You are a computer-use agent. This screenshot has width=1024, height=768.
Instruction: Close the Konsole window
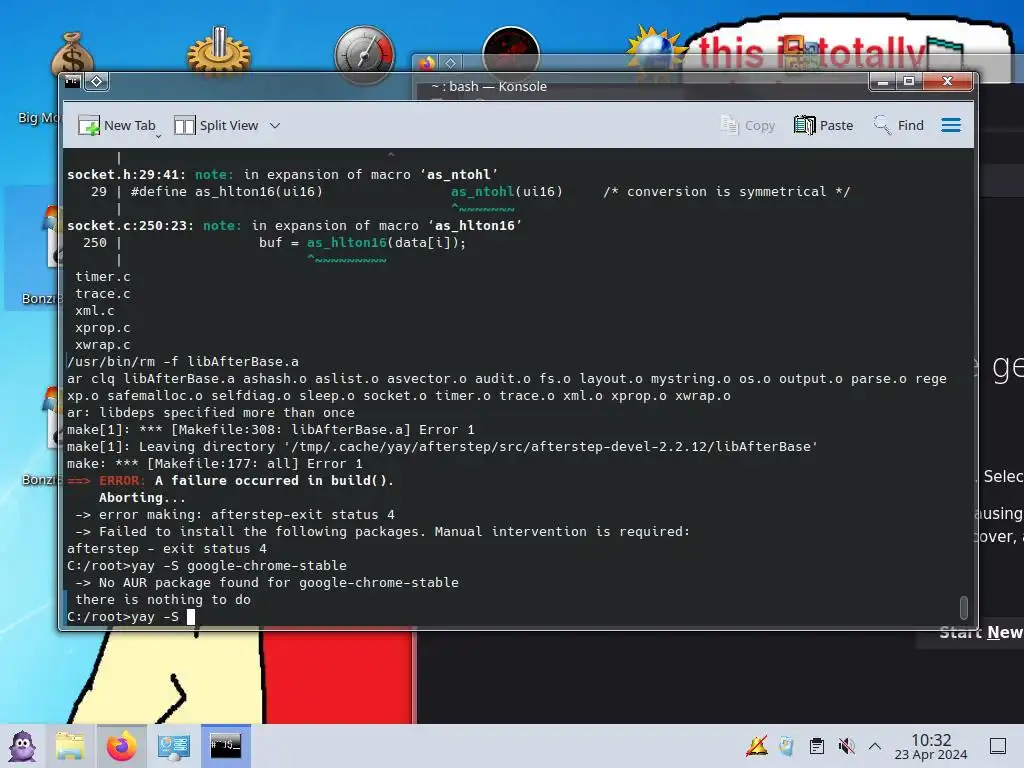coord(948,81)
